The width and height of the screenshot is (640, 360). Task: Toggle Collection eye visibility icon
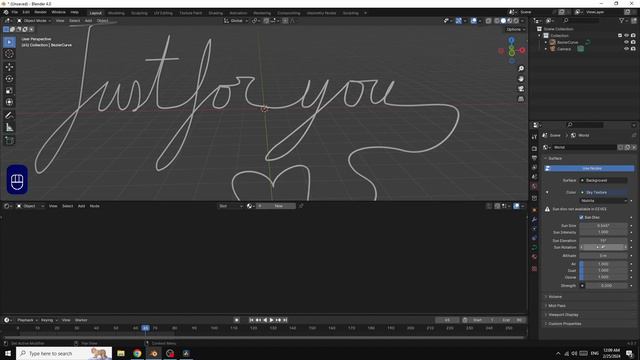coord(626,36)
